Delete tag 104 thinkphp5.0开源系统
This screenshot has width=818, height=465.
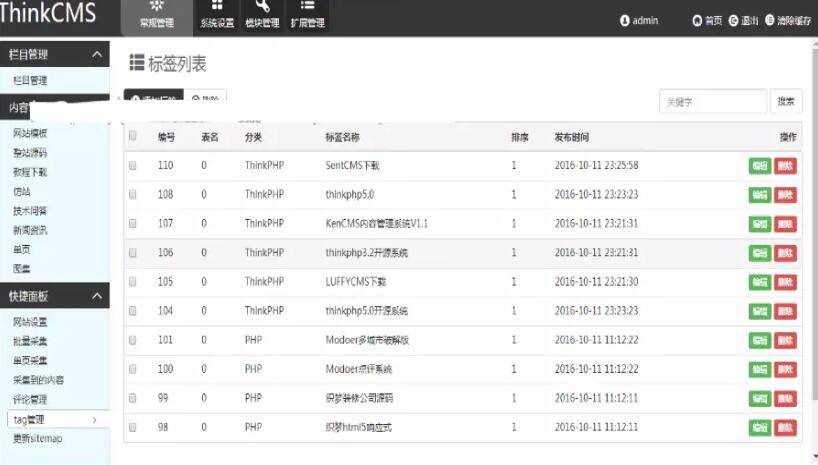coord(785,312)
